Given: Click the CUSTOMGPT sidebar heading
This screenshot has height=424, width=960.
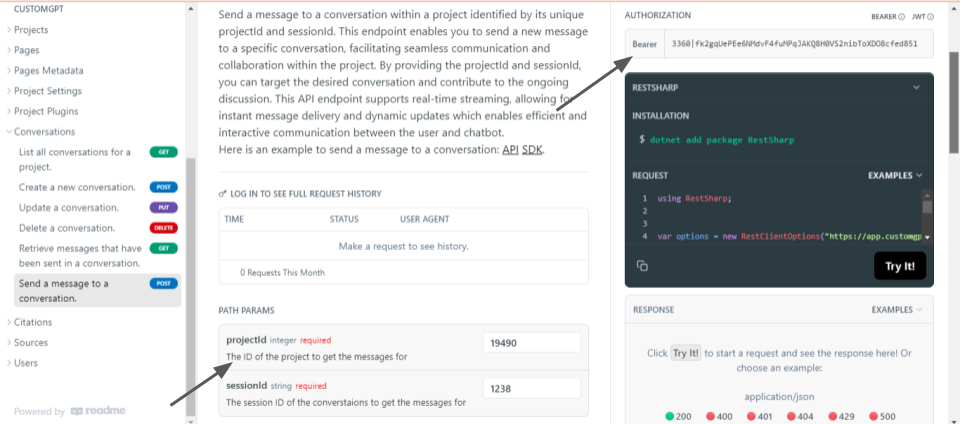Looking at the screenshot, I should point(39,9).
